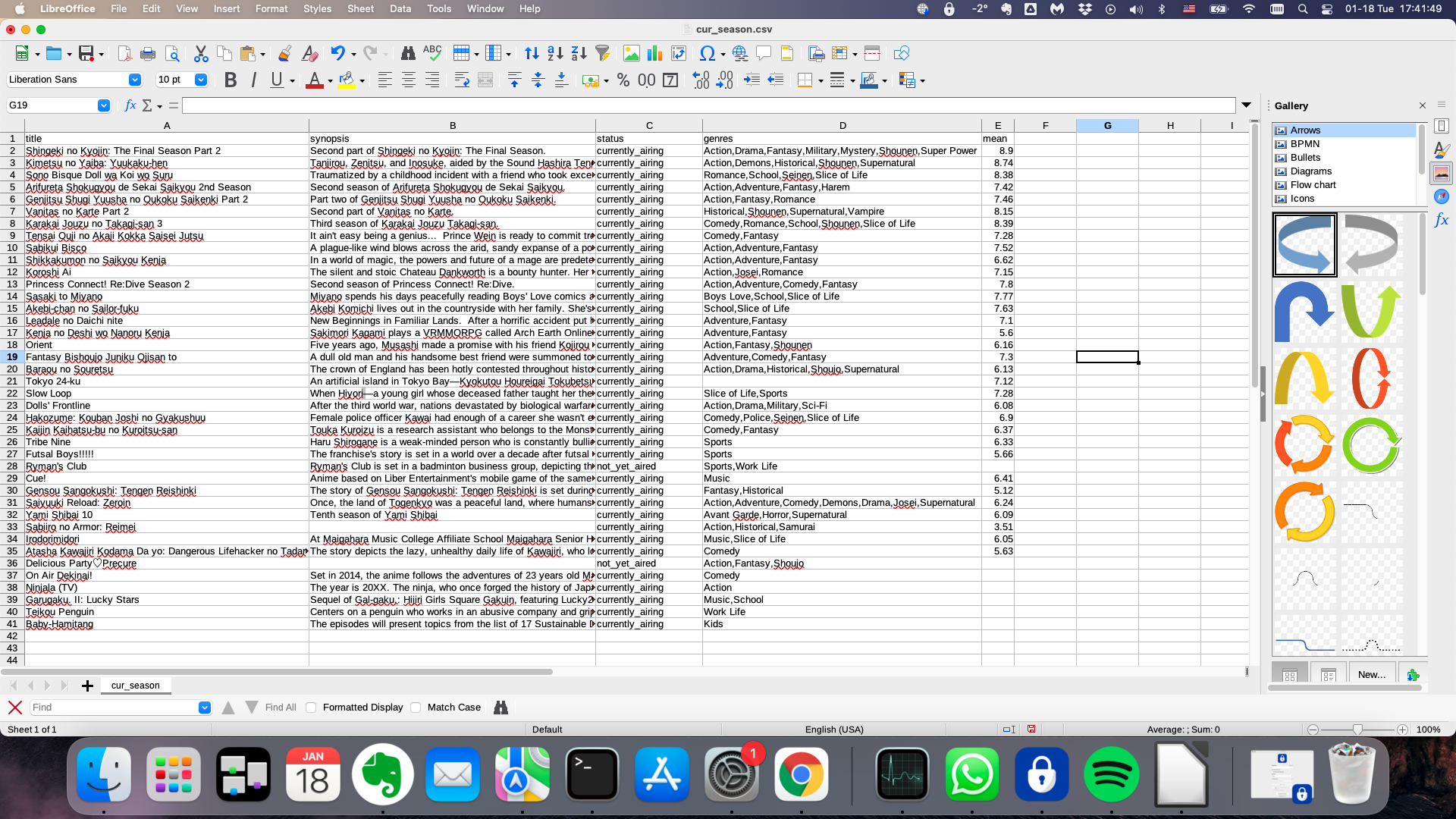1456x819 pixels.
Task: Click the New... theme button in Gallery
Action: coord(1371,674)
